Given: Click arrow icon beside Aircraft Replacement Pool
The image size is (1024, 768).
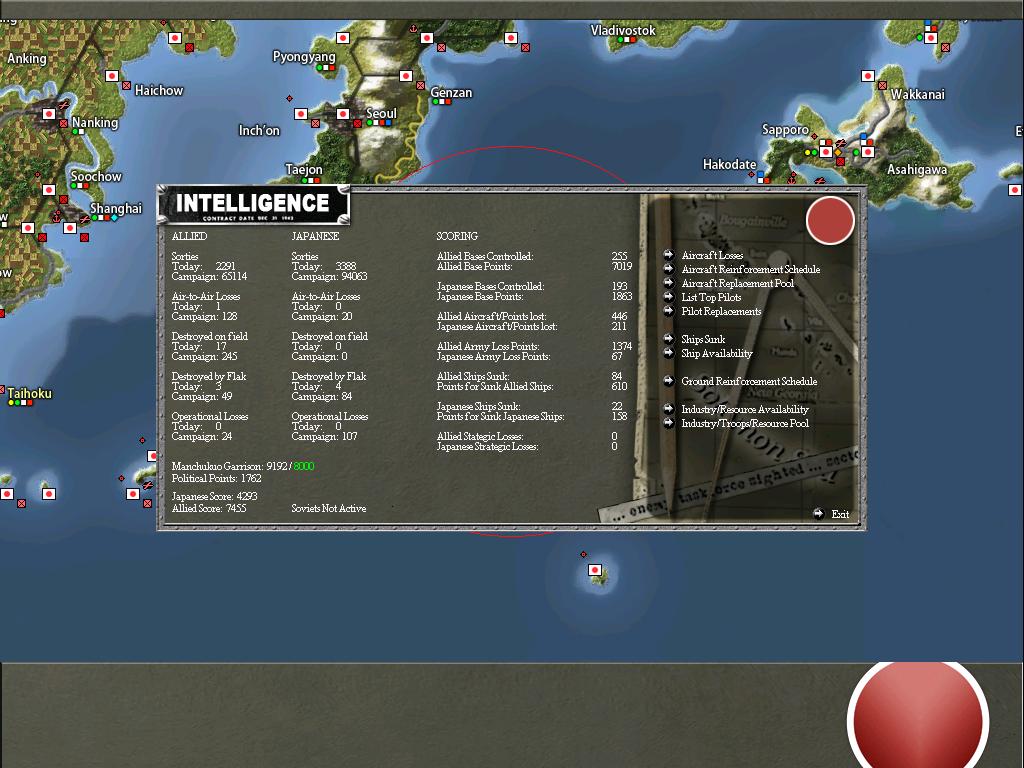Looking at the screenshot, I should coord(669,283).
